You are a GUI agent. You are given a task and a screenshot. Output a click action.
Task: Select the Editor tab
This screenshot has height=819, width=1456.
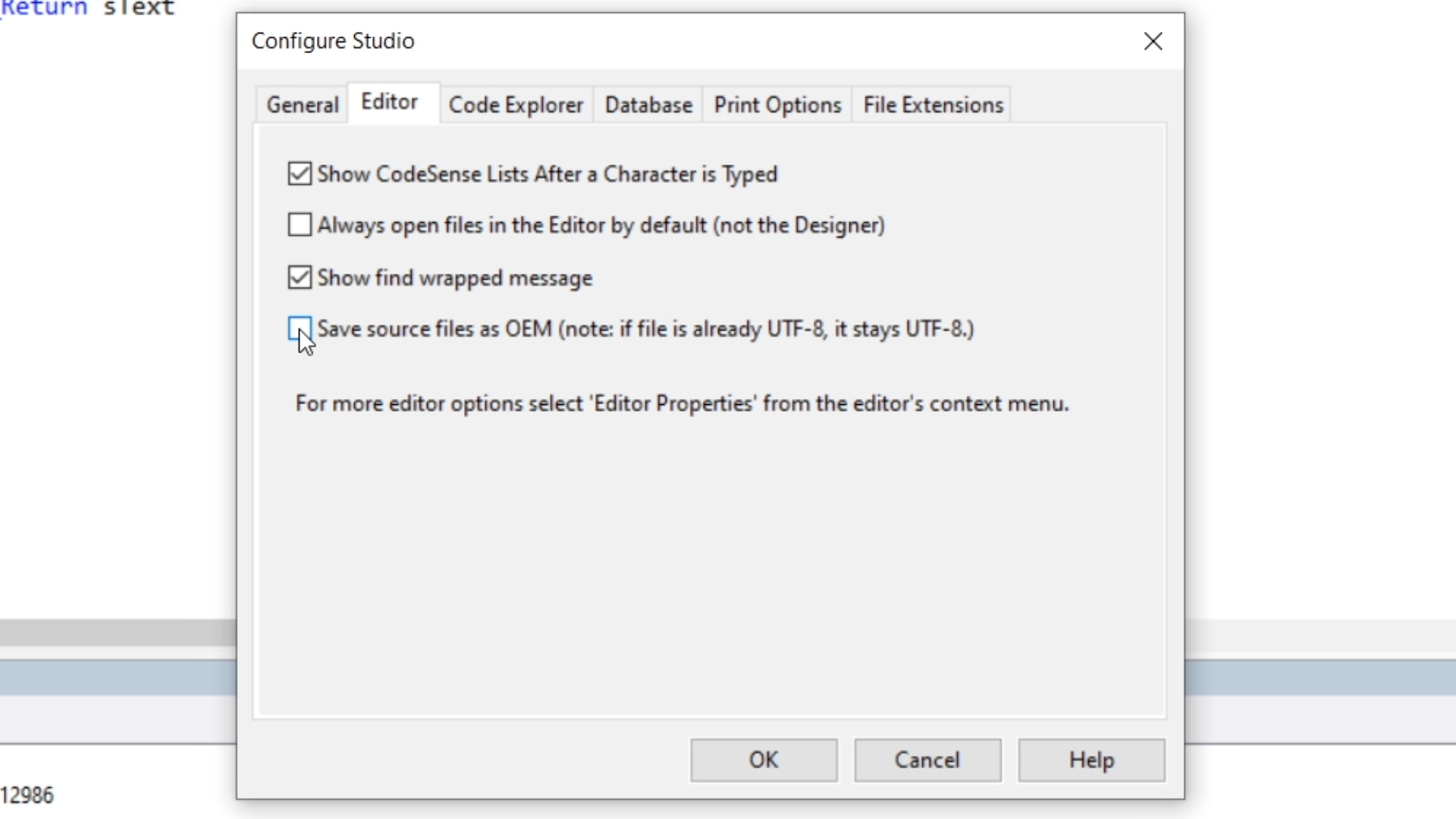[x=389, y=102]
